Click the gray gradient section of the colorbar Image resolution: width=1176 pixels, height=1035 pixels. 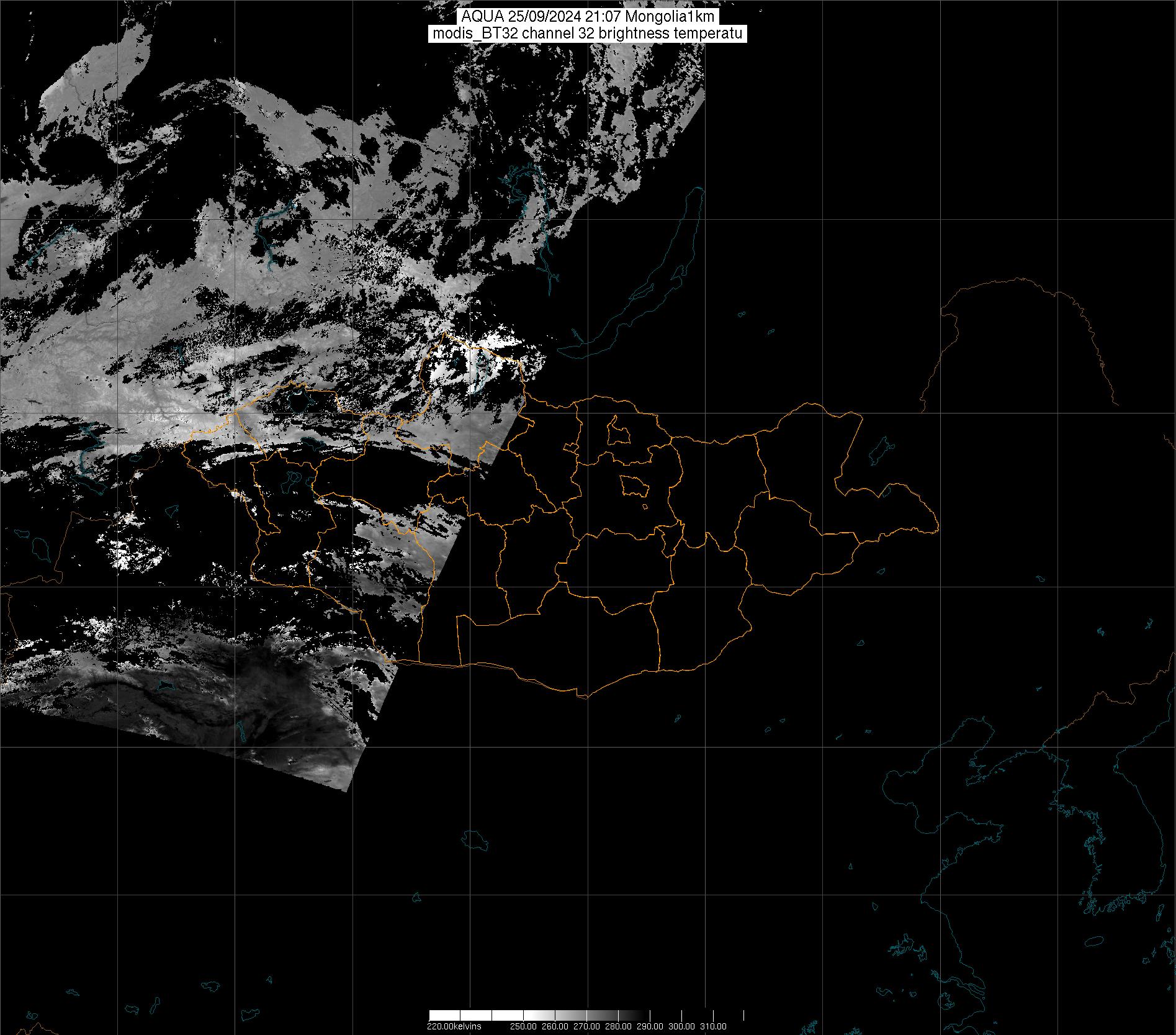[596, 1016]
